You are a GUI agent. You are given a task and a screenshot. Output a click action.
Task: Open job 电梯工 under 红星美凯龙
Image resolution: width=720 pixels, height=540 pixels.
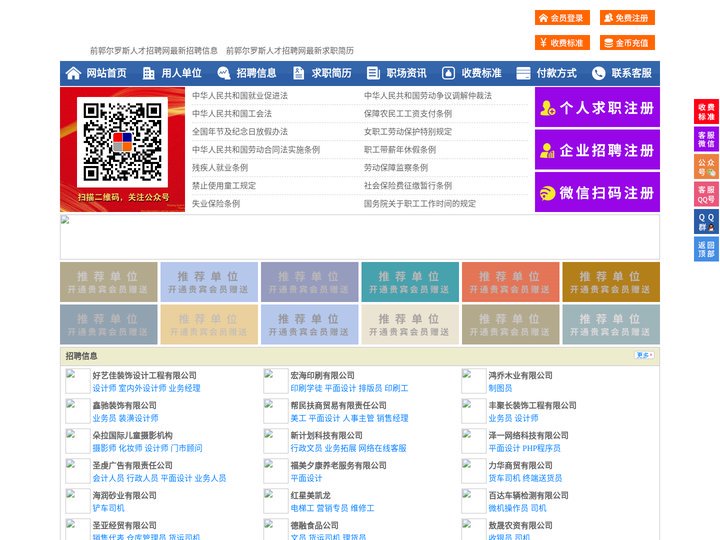(x=302, y=508)
